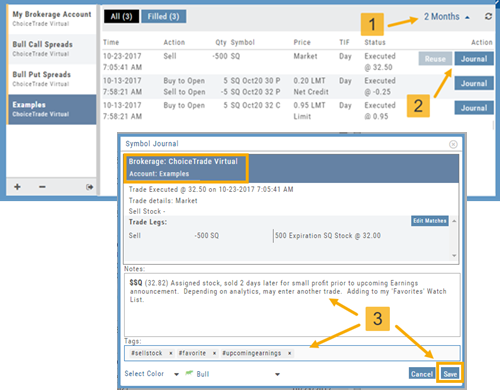Save the journal entry
Screen dimensions: 500x392
coord(450,374)
